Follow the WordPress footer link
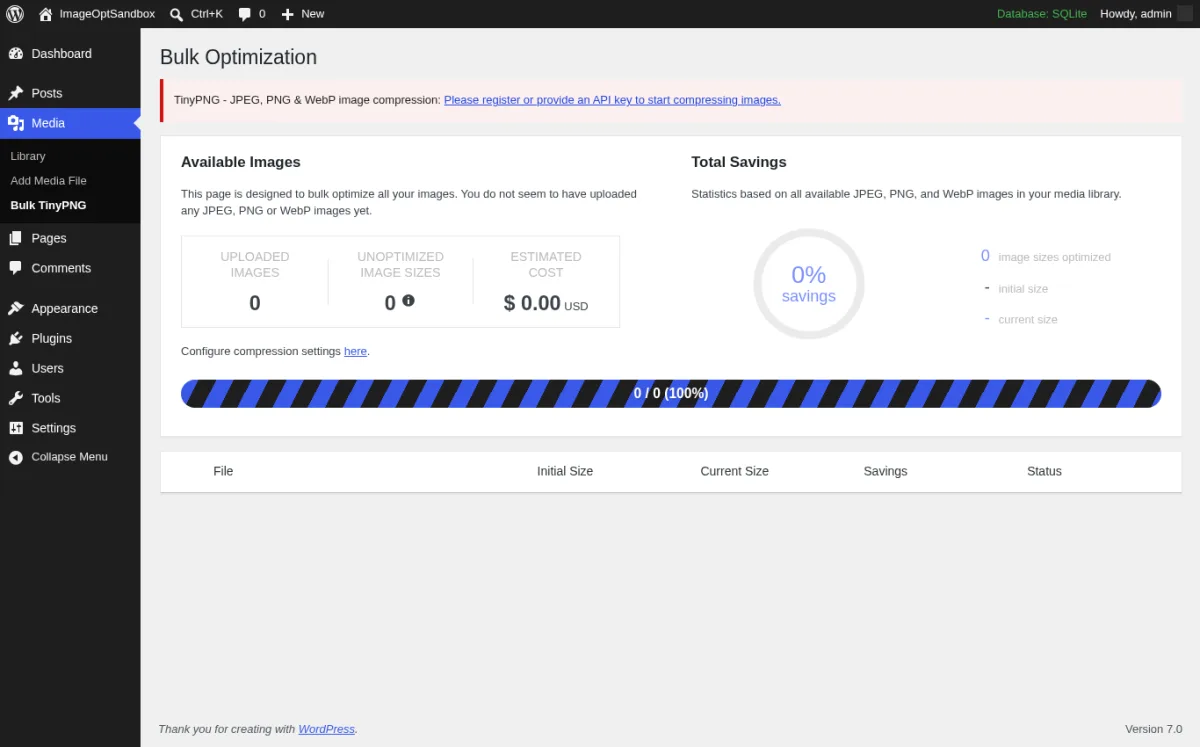Screen dimensions: 1200x747 coord(327,729)
